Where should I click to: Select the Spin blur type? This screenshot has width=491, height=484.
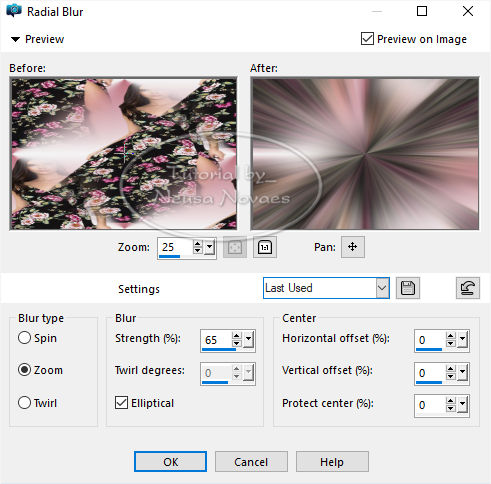24,338
